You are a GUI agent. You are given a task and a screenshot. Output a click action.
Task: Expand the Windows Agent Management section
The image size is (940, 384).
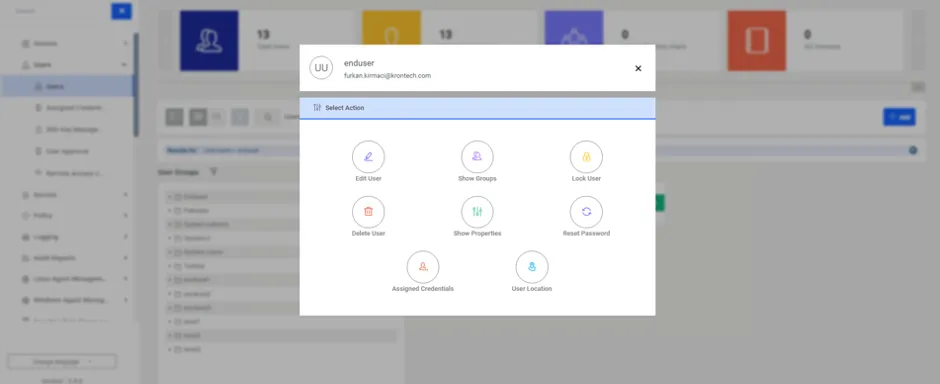pyautogui.click(x=125, y=300)
